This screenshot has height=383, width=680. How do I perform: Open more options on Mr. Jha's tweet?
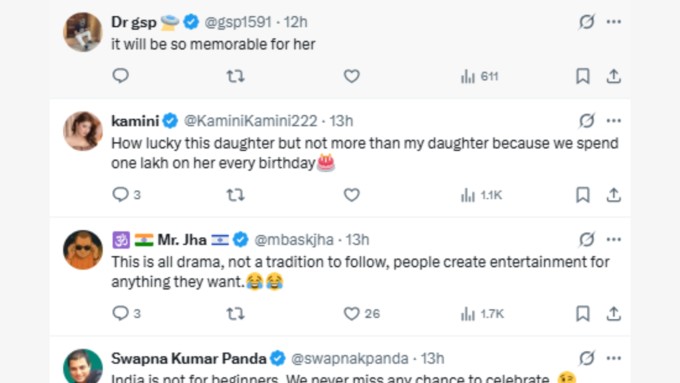point(614,239)
